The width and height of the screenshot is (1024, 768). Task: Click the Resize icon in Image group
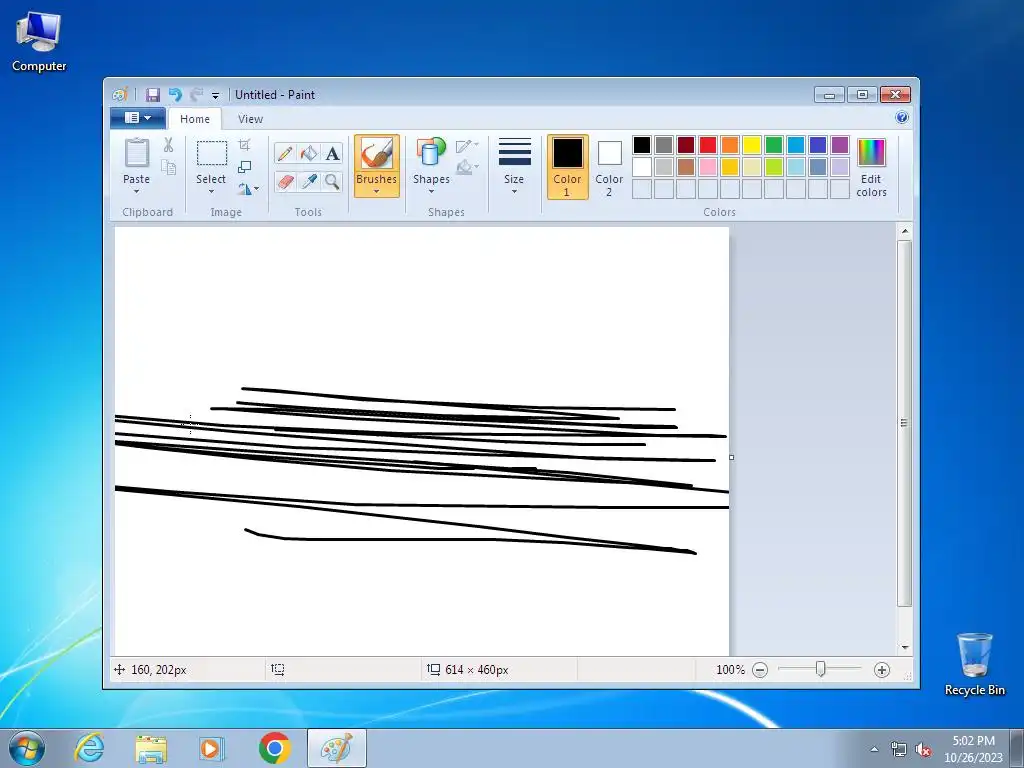pos(244,167)
